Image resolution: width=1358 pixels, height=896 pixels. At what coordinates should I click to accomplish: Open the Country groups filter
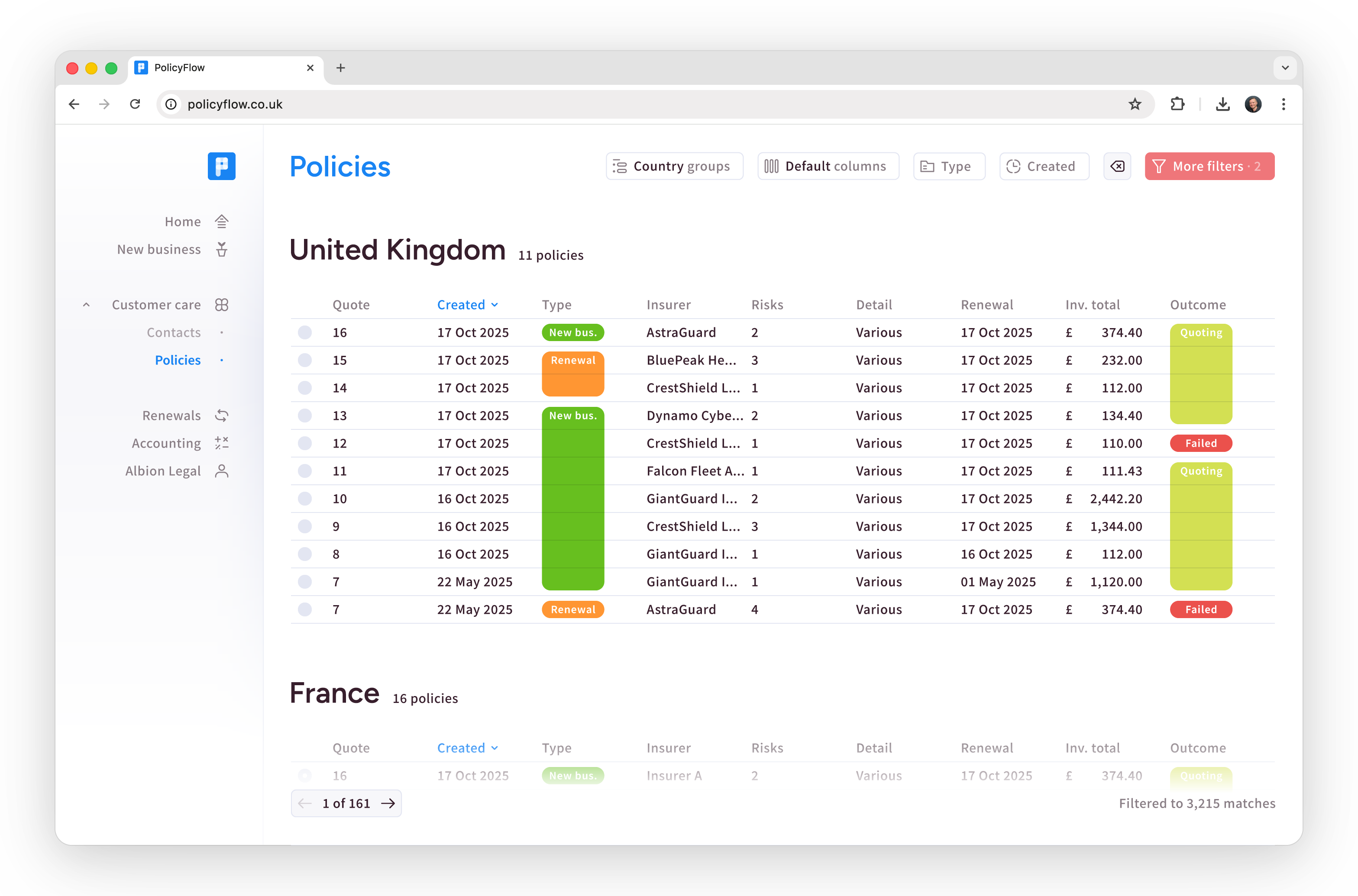(674, 166)
